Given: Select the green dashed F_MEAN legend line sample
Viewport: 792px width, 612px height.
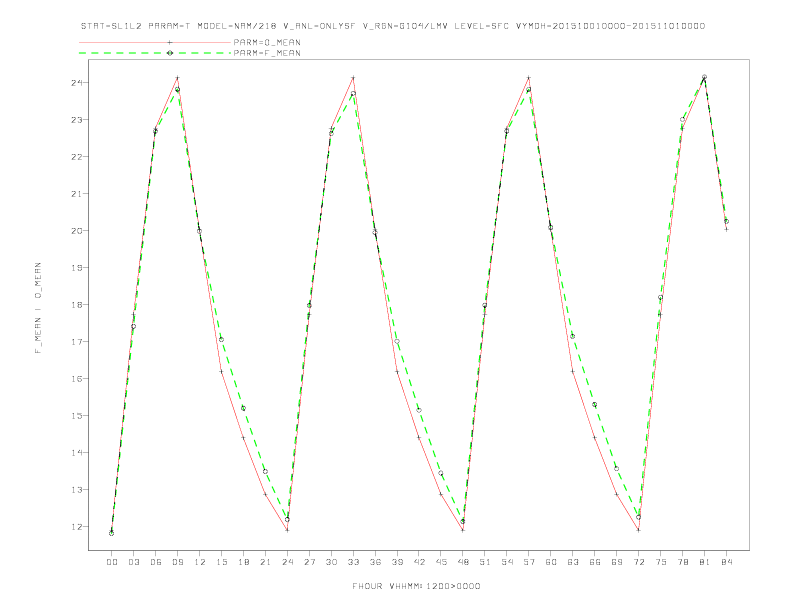Looking at the screenshot, I should [x=155, y=53].
